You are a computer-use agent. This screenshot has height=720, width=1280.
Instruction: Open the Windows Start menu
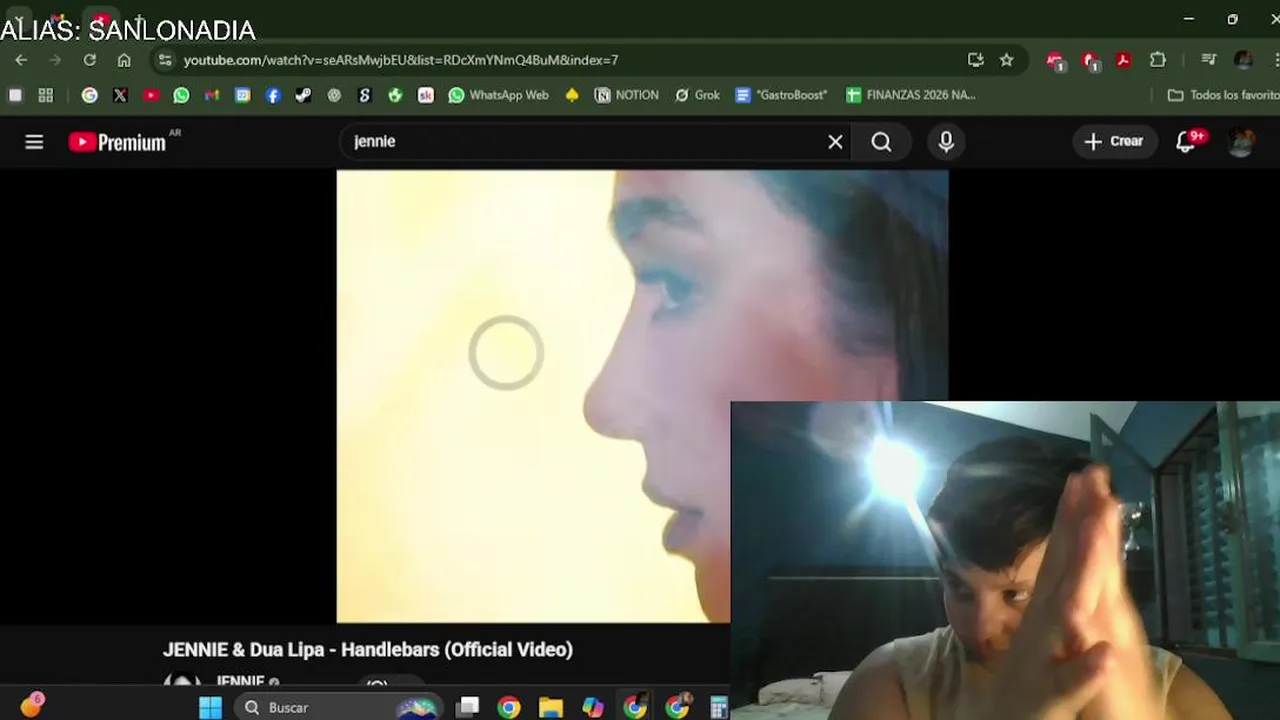210,708
